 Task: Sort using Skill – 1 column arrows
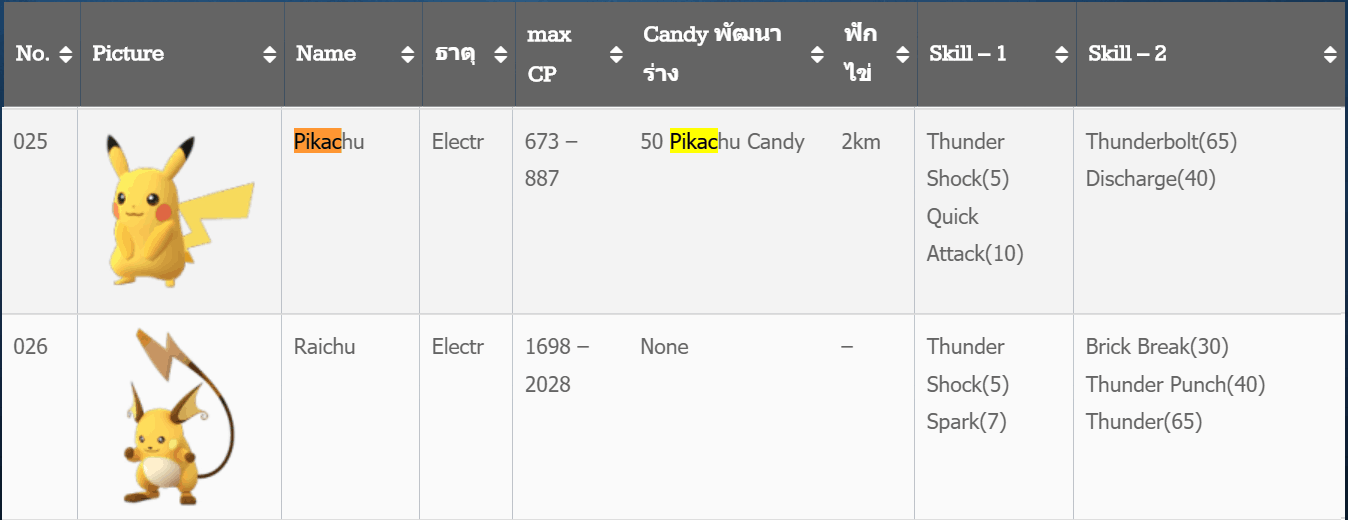(x=1062, y=55)
